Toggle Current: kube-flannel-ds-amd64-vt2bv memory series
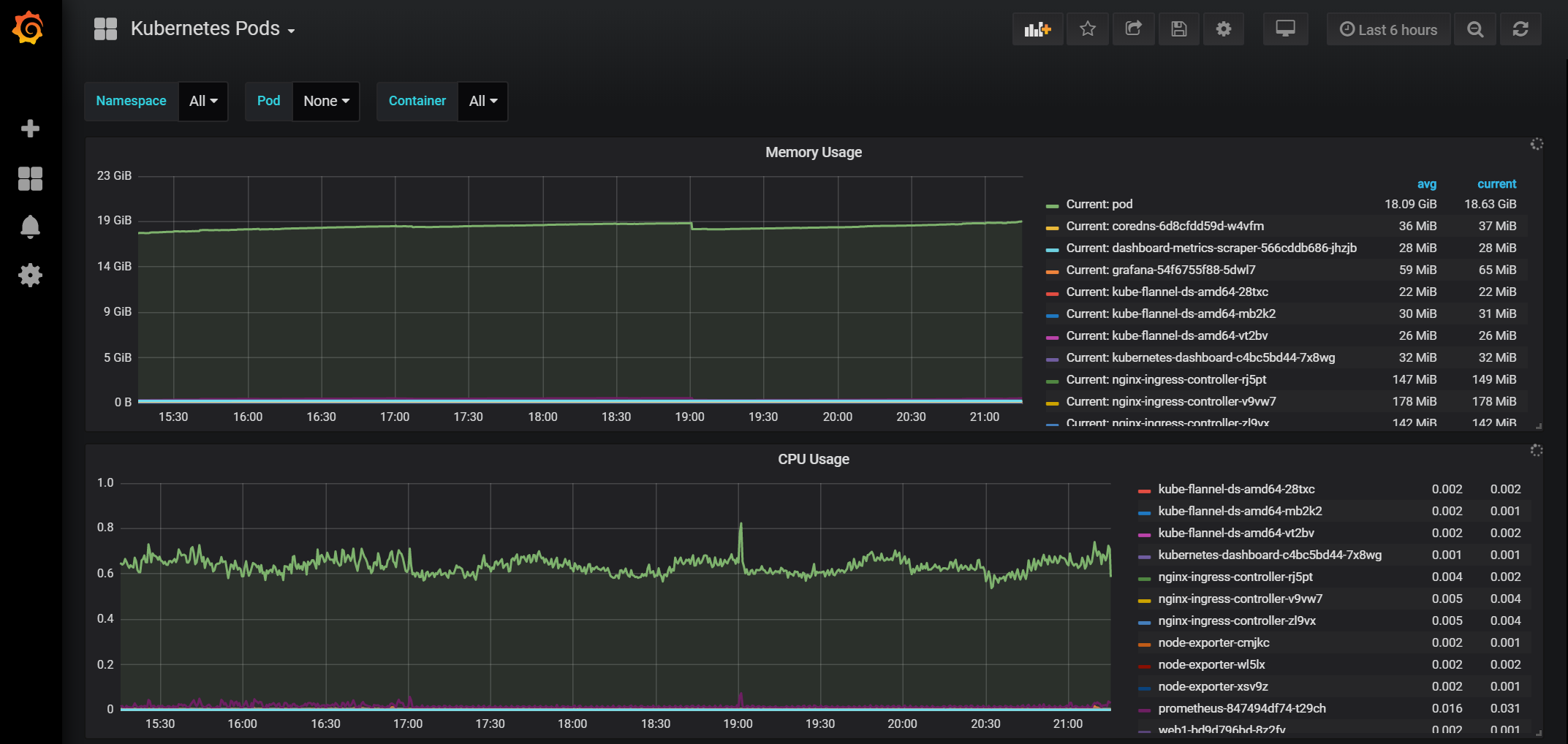Screen dimensions: 1568x744 [x=1167, y=335]
